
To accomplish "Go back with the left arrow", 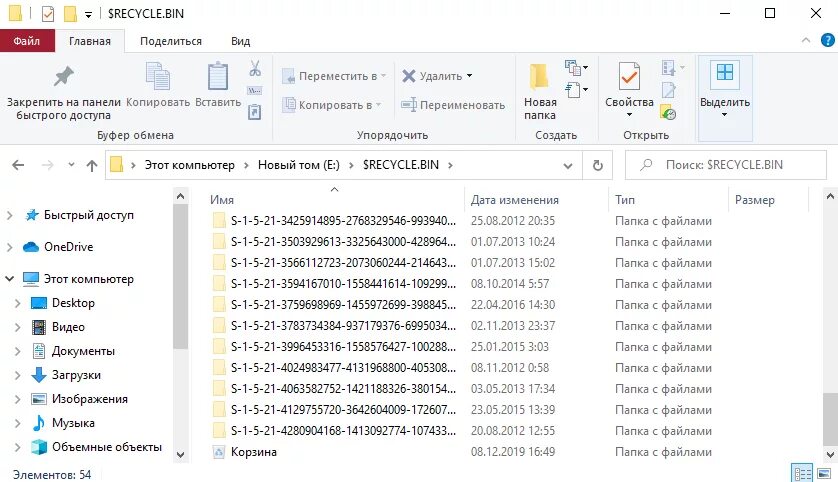I will [18, 165].
